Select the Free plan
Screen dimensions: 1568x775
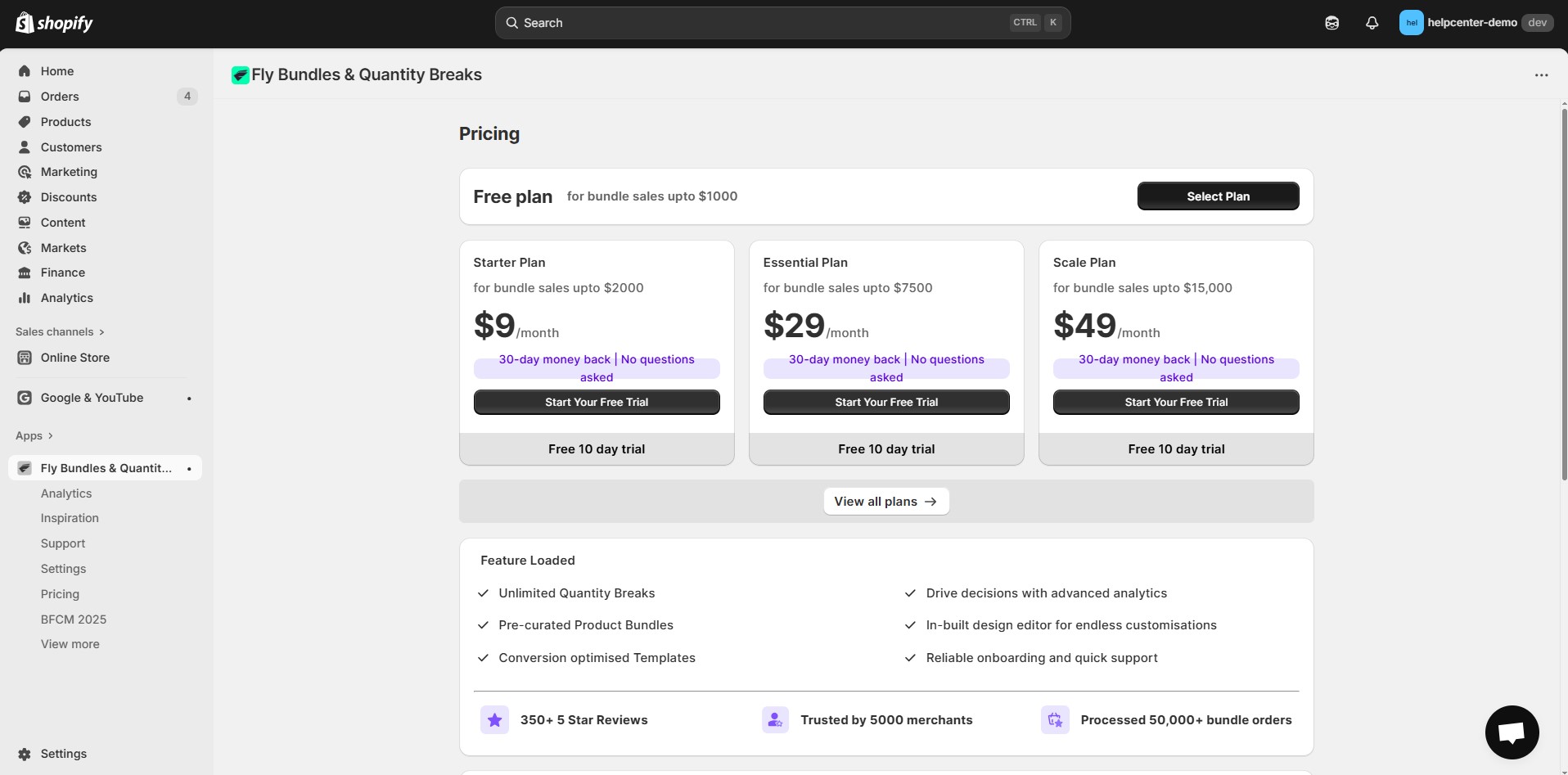tap(1217, 196)
